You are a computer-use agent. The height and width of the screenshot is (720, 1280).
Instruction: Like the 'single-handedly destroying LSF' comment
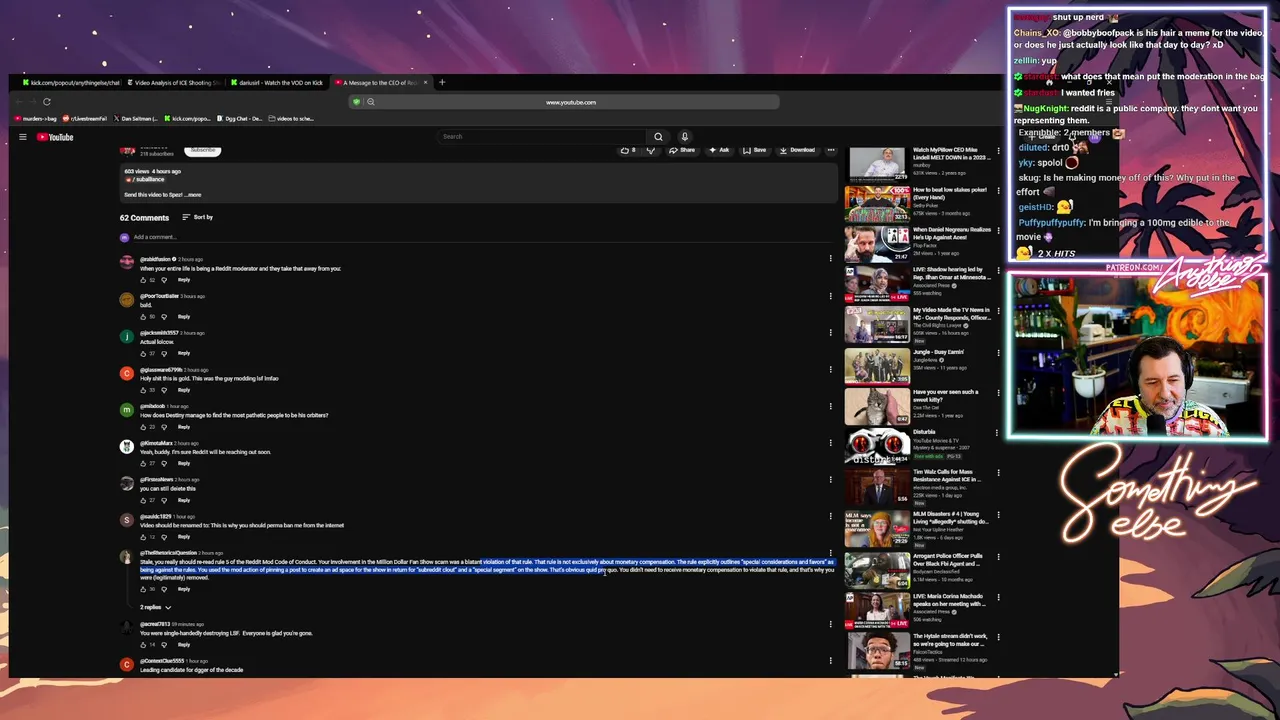coord(143,645)
